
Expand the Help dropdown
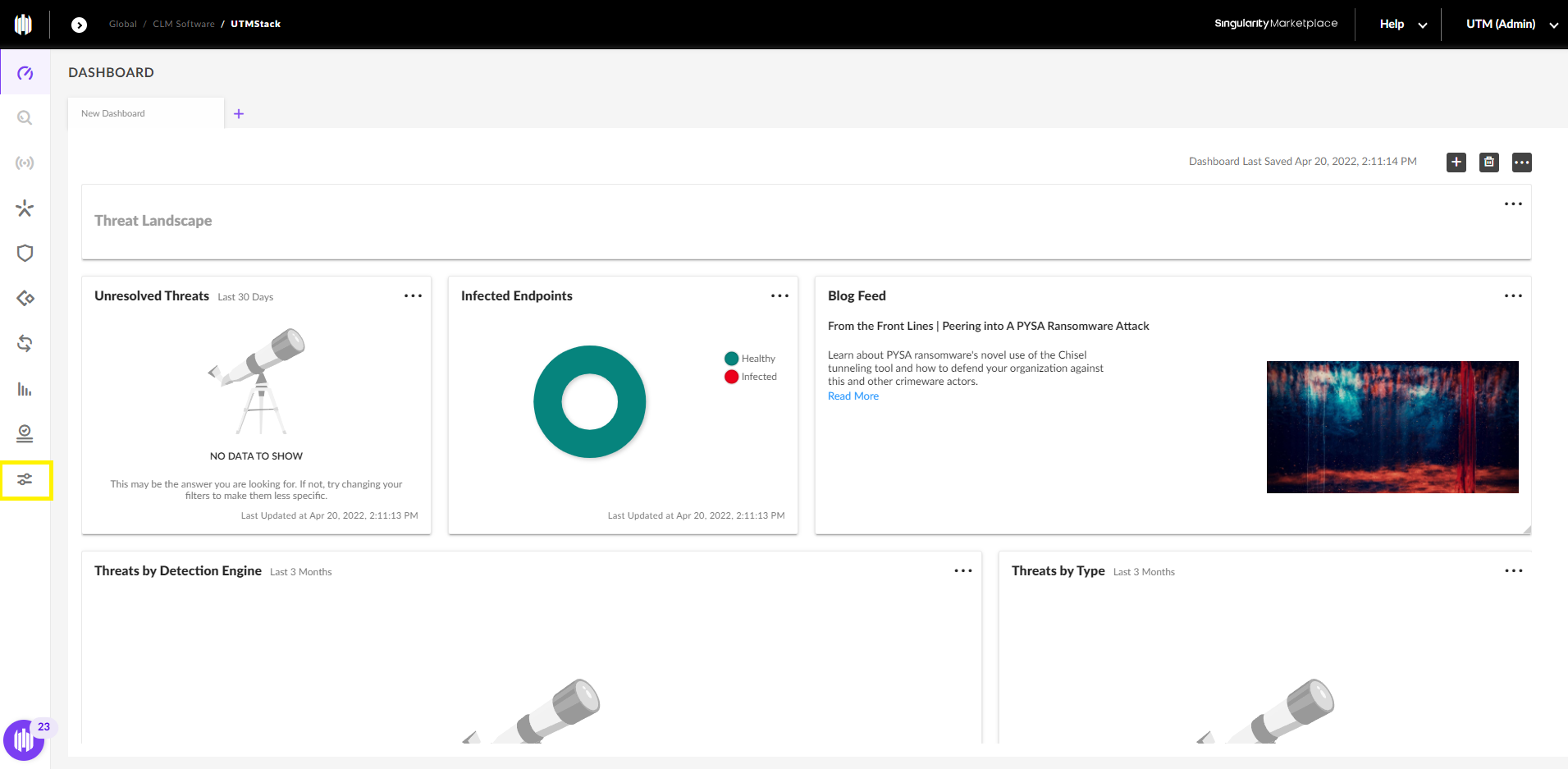1403,24
